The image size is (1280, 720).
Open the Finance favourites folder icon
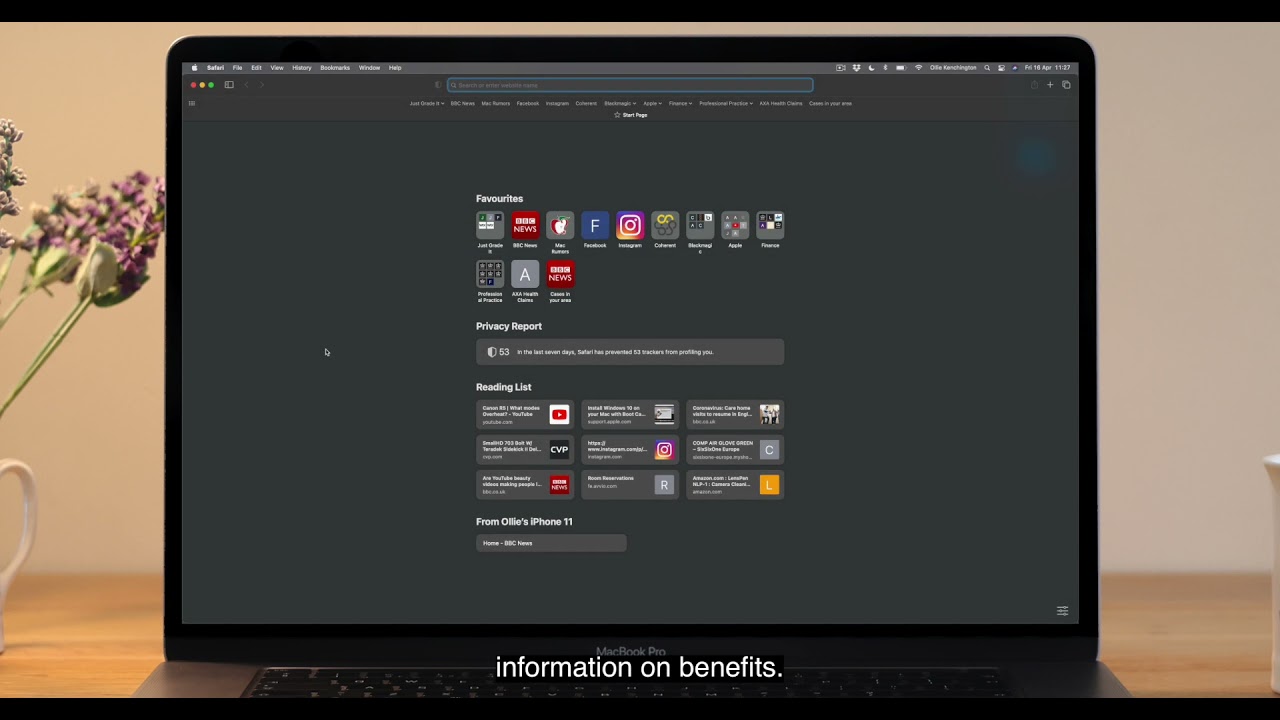770,225
